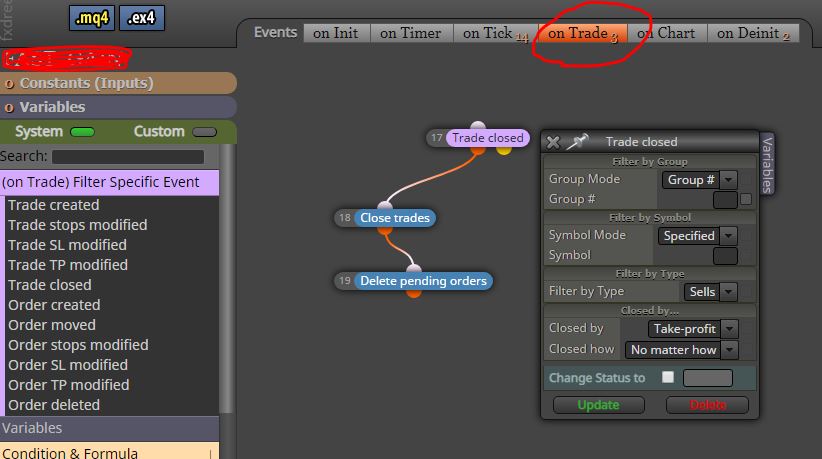Select the Trade closed node 17
Viewport: 822px width, 459px height.
coord(488,138)
